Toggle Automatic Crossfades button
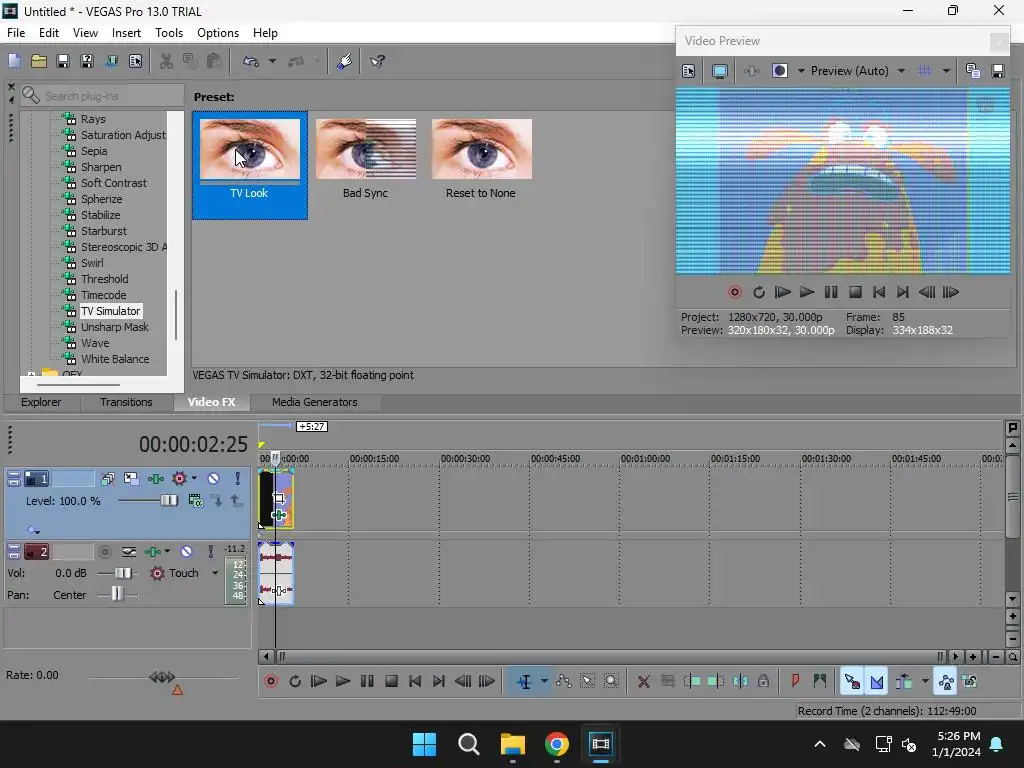 pyautogui.click(x=877, y=681)
